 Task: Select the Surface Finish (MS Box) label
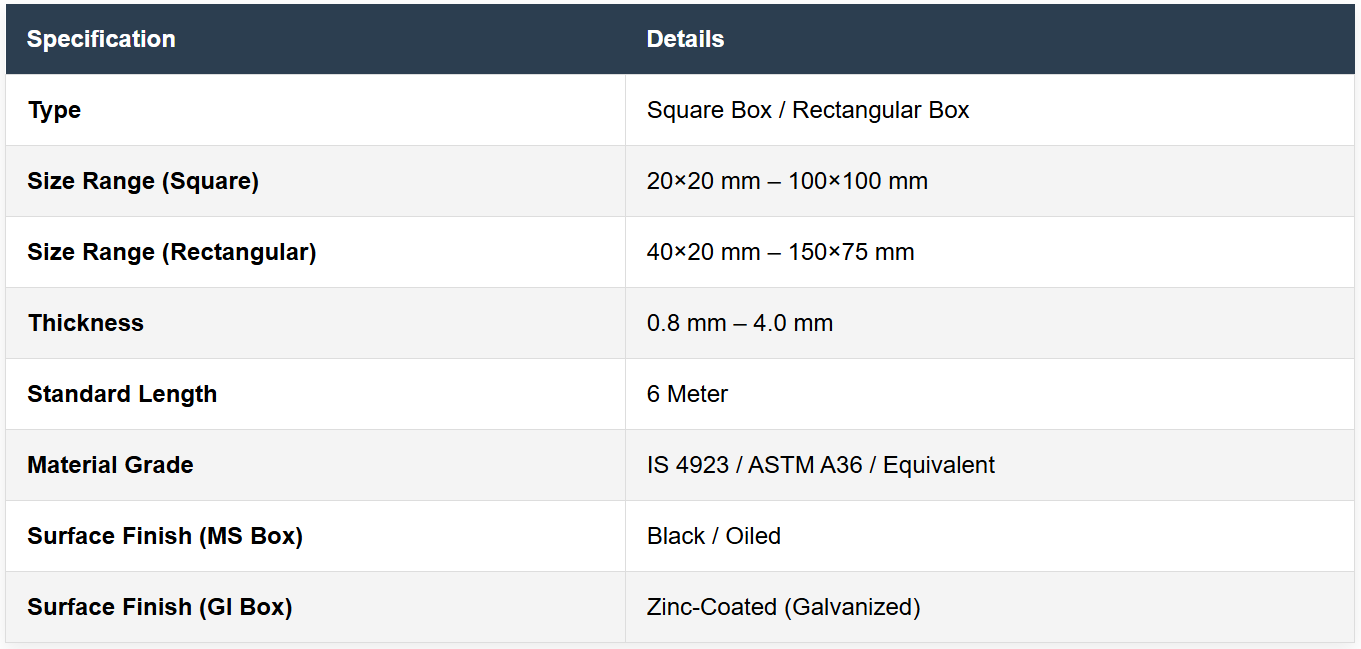coord(165,536)
